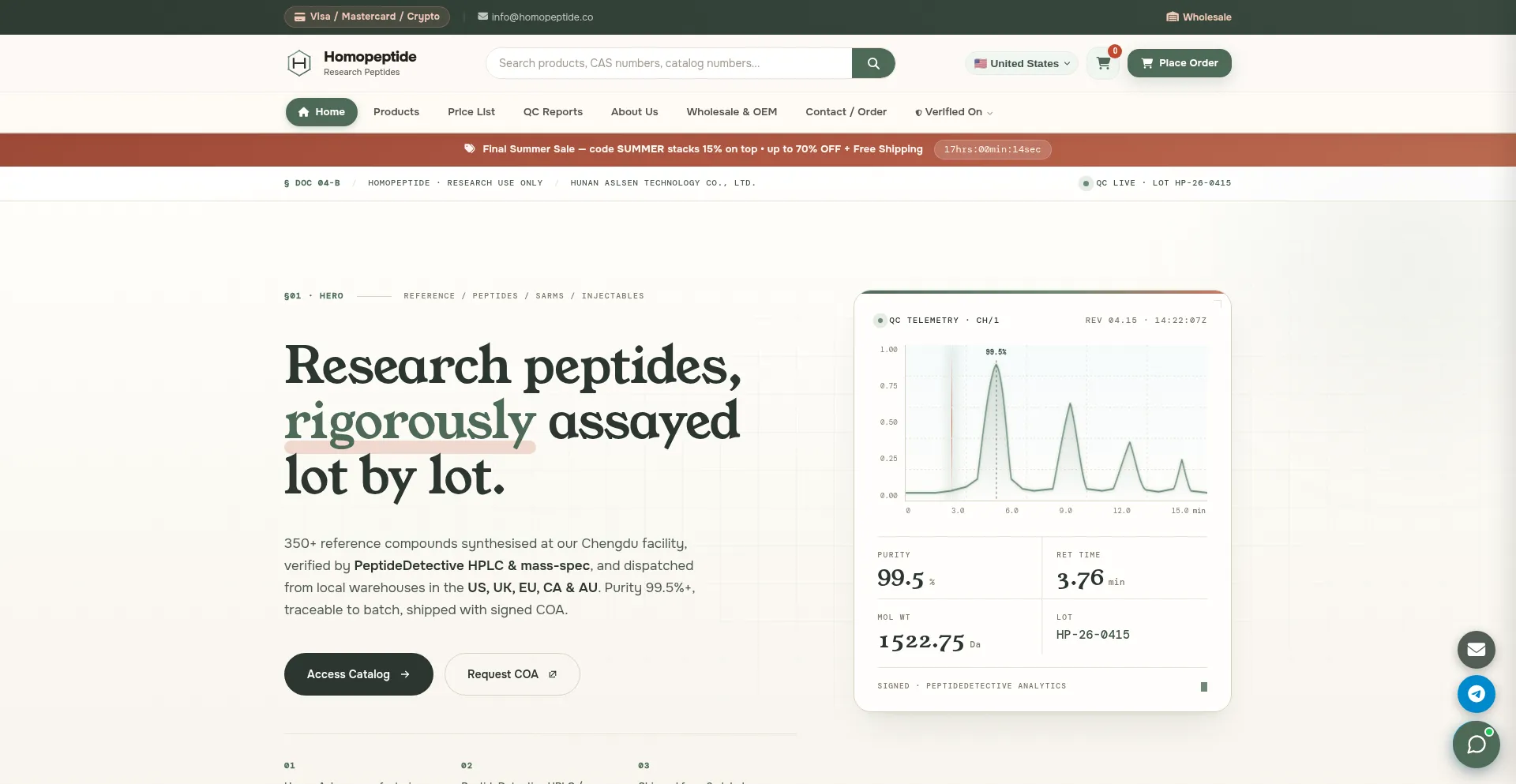1516x784 pixels.
Task: Click the HPLC chromatogram chart
Action: point(1056,422)
